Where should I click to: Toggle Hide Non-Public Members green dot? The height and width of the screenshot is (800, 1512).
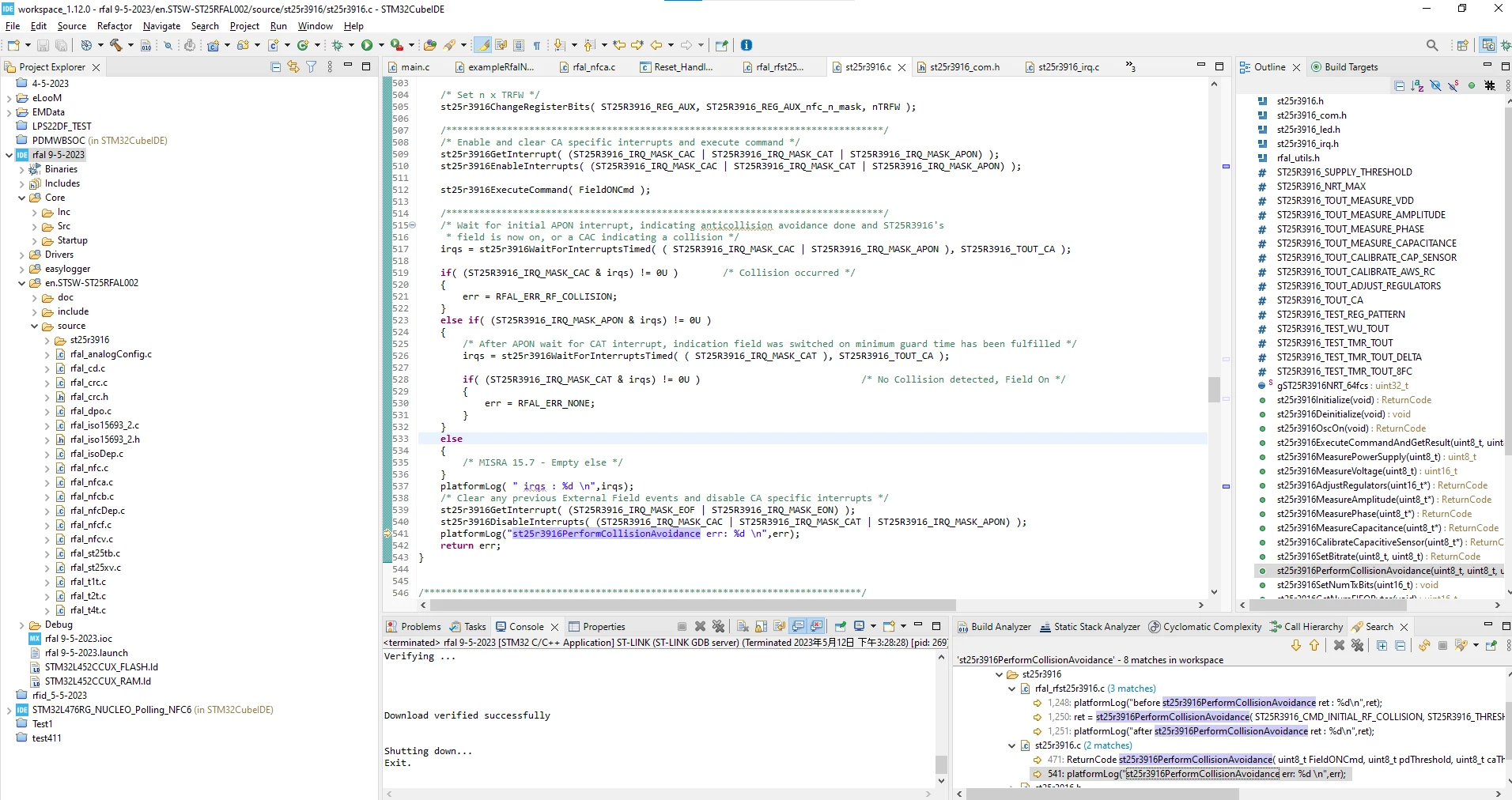point(1472,85)
